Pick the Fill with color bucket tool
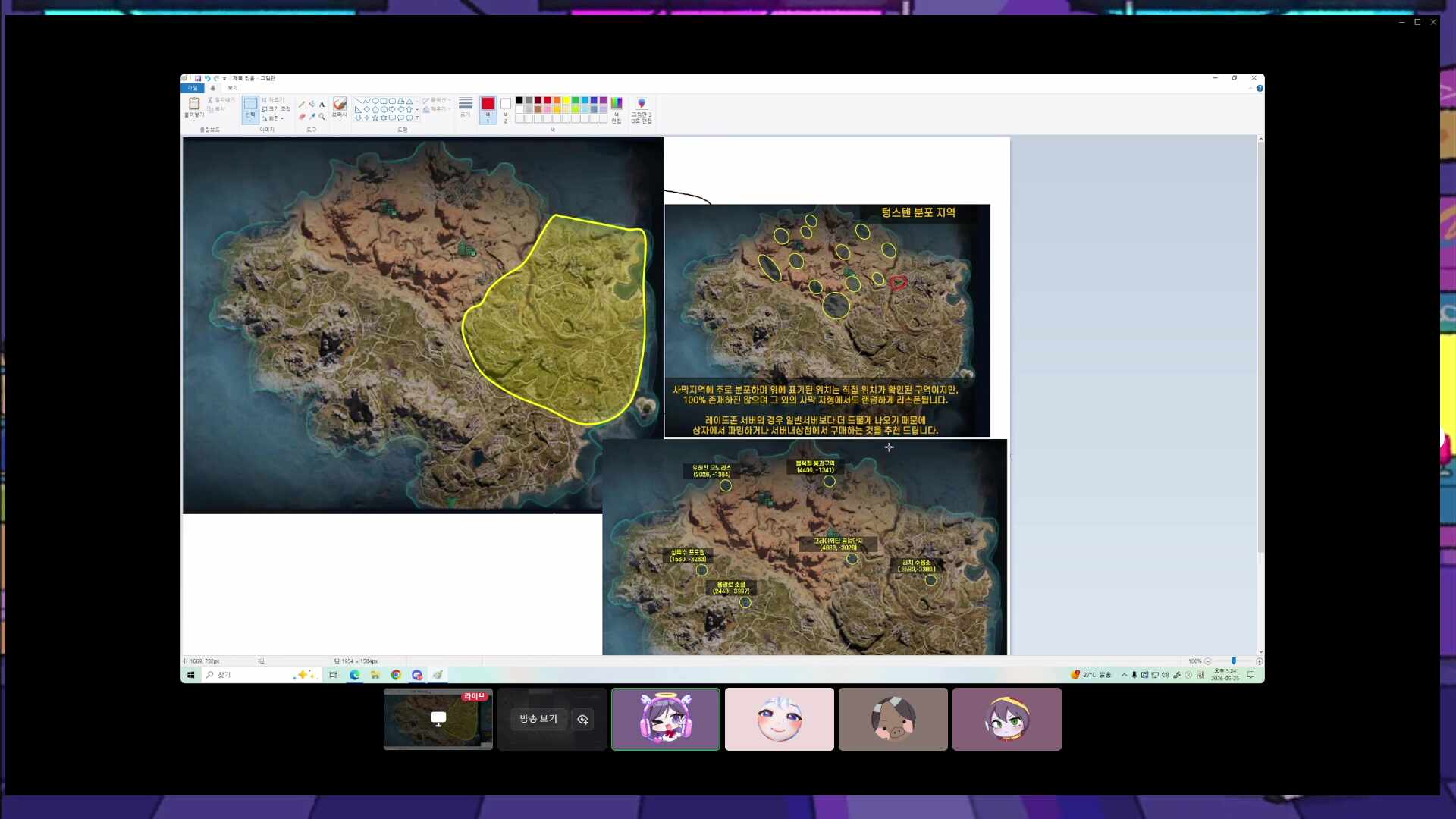 312,104
